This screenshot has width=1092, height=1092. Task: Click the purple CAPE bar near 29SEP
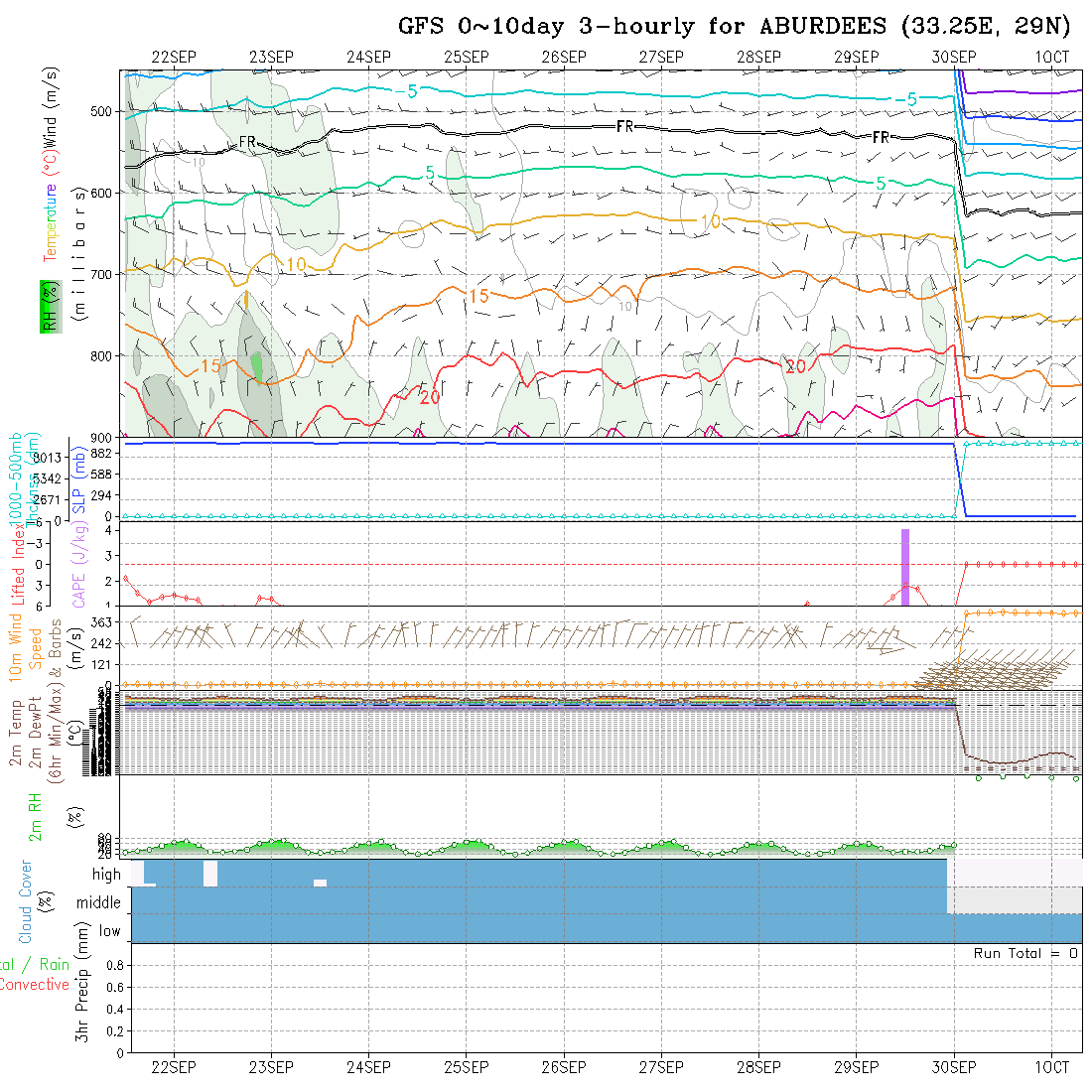tap(905, 566)
